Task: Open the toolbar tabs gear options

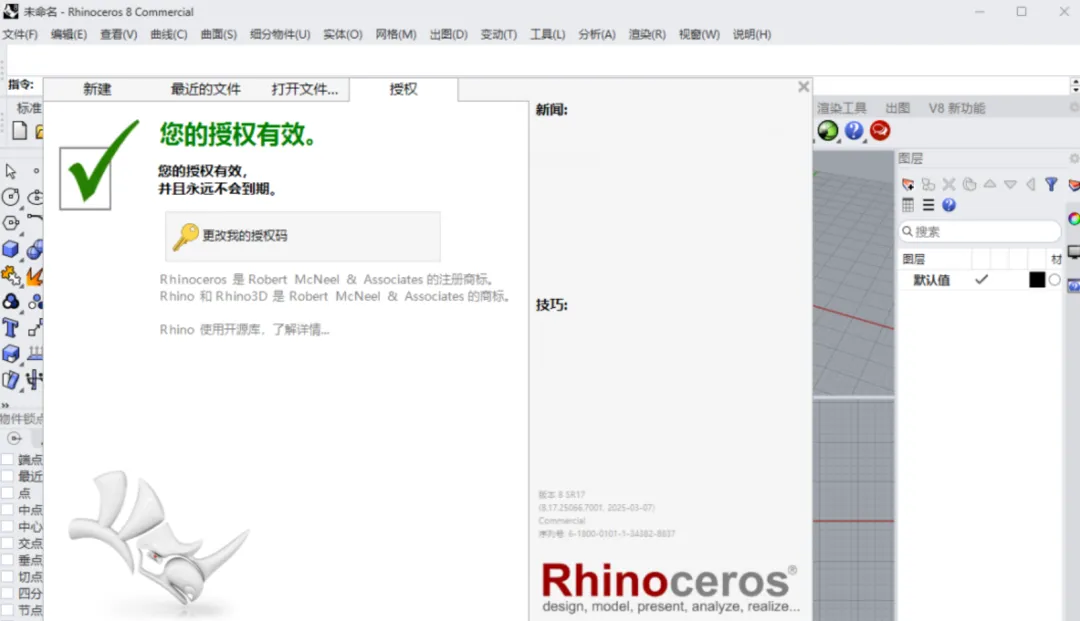Action: pos(1074,107)
